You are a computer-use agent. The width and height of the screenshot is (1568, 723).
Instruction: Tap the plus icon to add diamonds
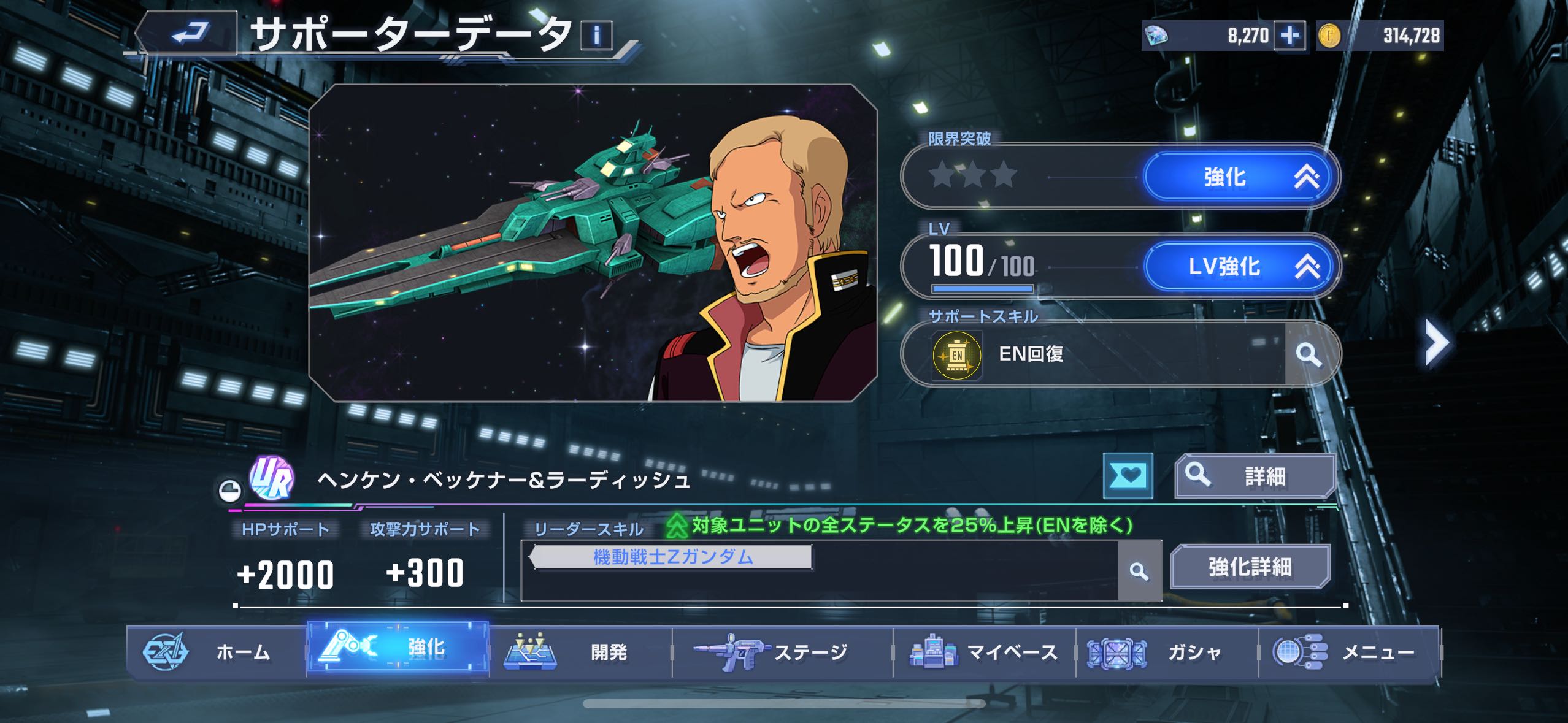point(1289,36)
